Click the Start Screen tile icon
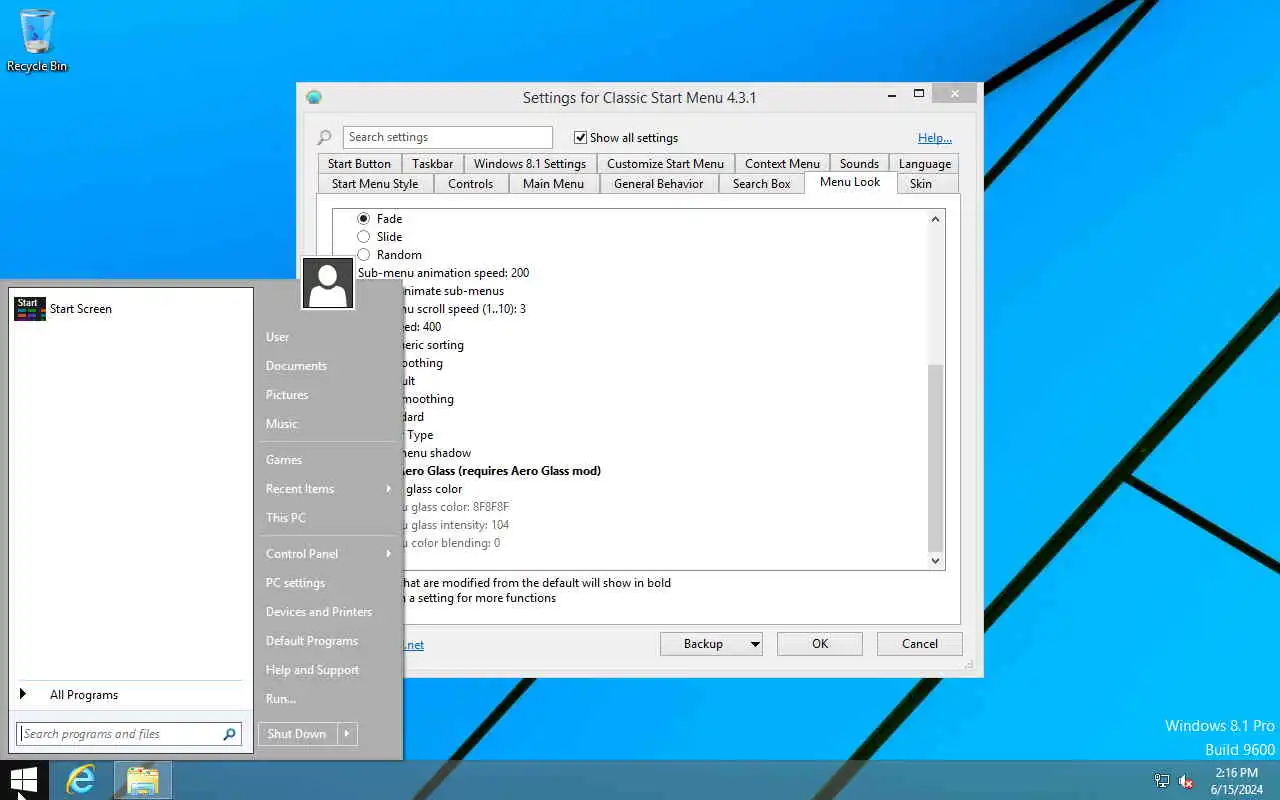The width and height of the screenshot is (1280, 800). tap(30, 308)
